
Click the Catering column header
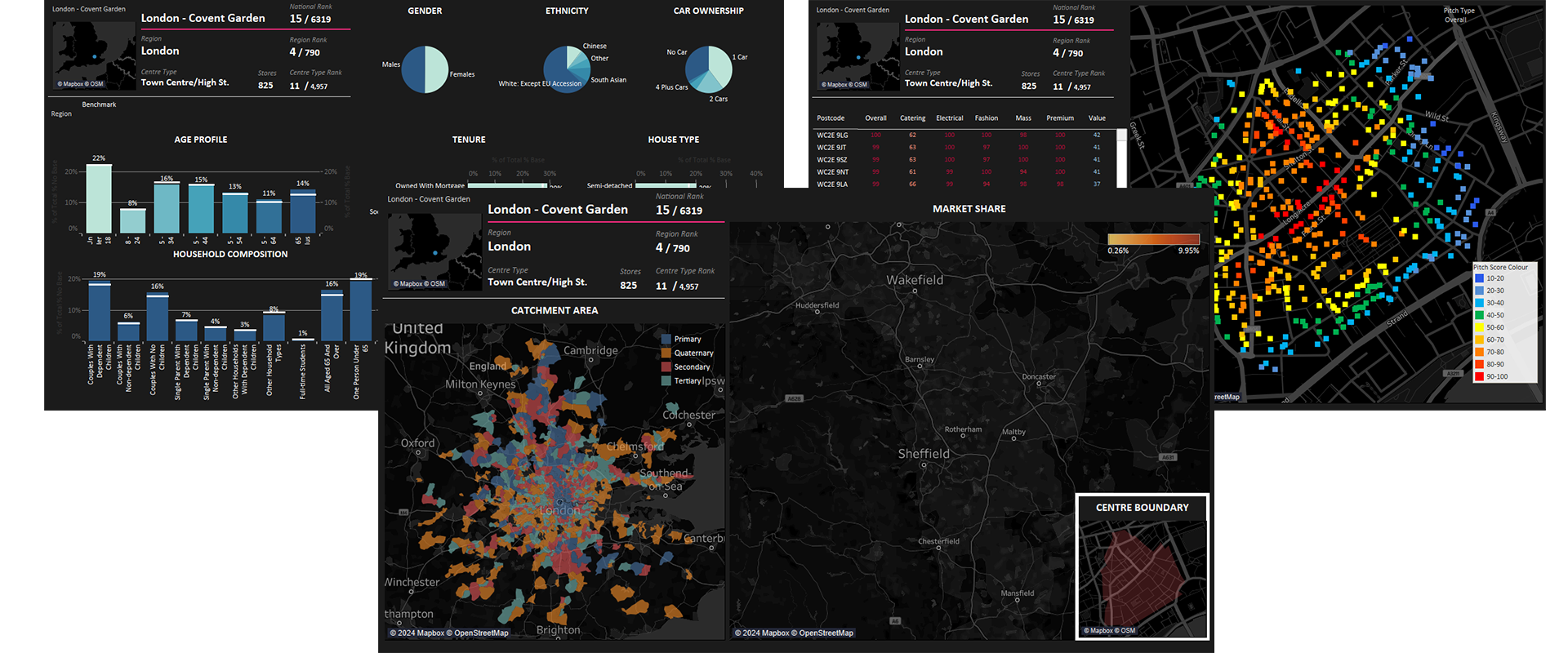[912, 118]
